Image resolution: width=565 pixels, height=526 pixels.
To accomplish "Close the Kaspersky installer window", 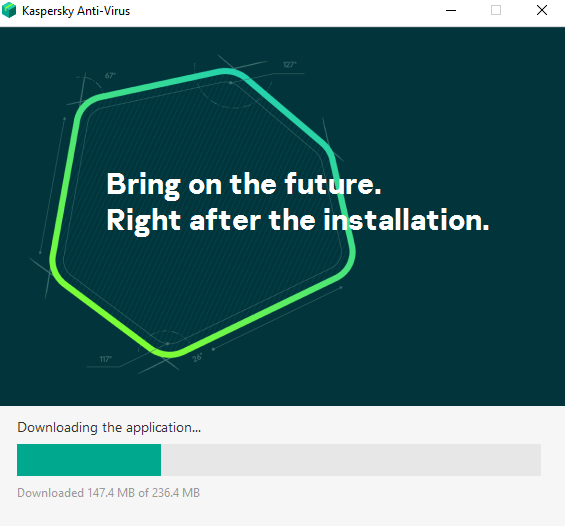I will pyautogui.click(x=542, y=10).
